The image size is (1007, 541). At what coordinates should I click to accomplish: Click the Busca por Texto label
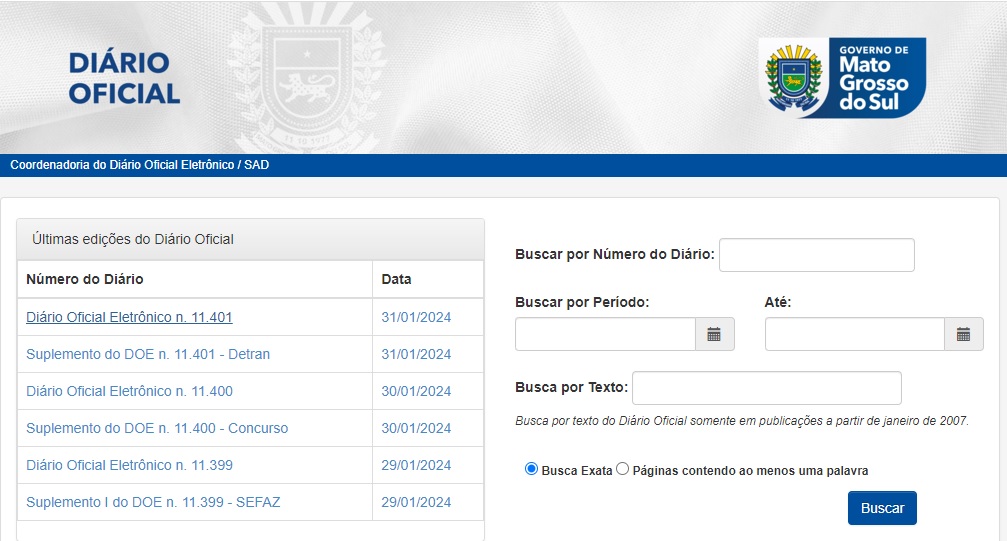coord(572,387)
